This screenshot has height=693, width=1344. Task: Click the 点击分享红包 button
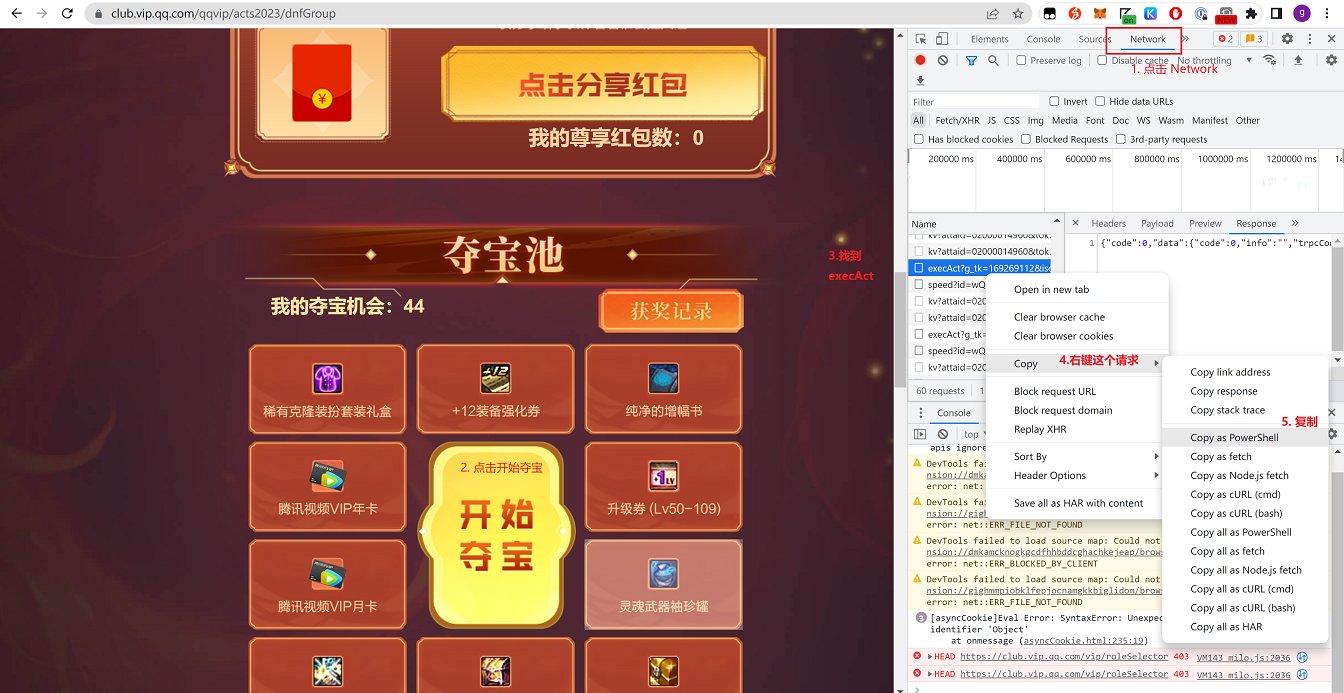[x=603, y=85]
